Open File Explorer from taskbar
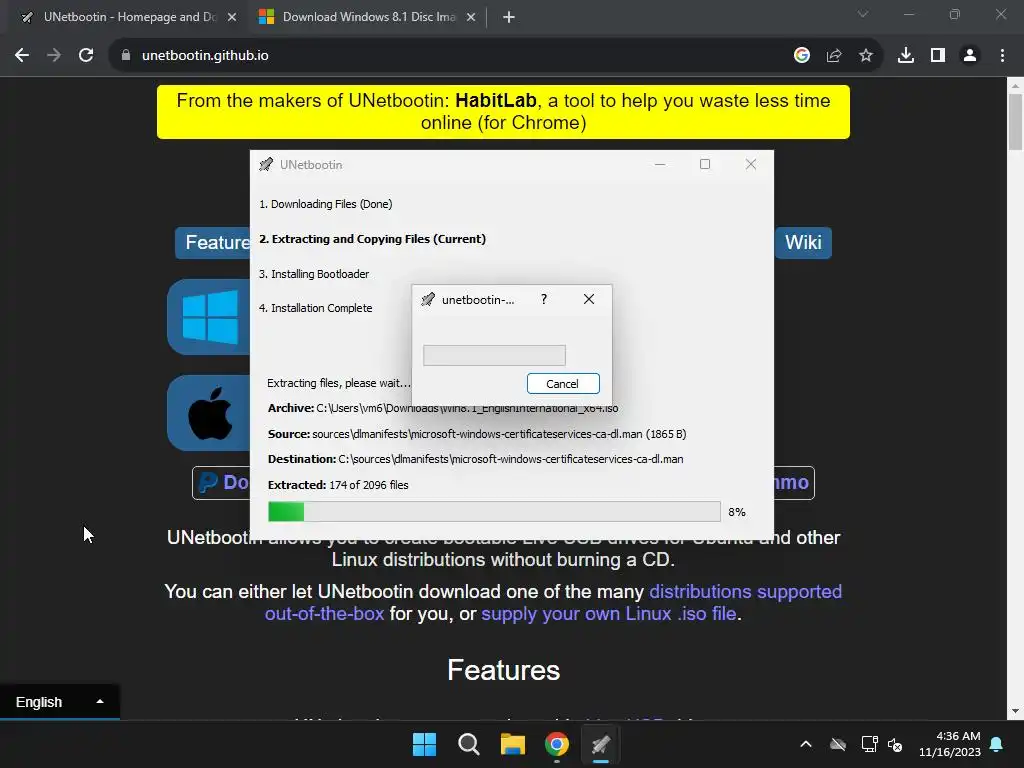 (x=513, y=744)
